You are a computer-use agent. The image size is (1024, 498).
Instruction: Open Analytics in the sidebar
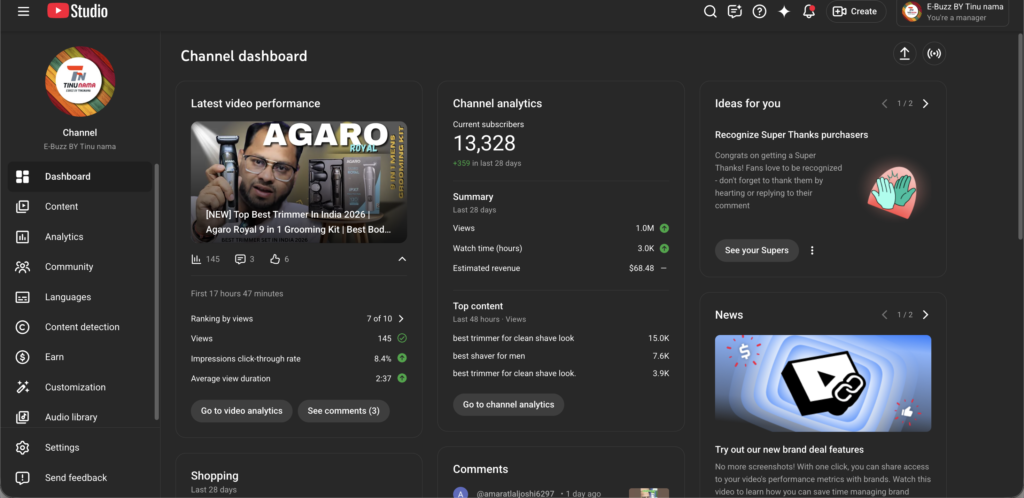coord(64,237)
